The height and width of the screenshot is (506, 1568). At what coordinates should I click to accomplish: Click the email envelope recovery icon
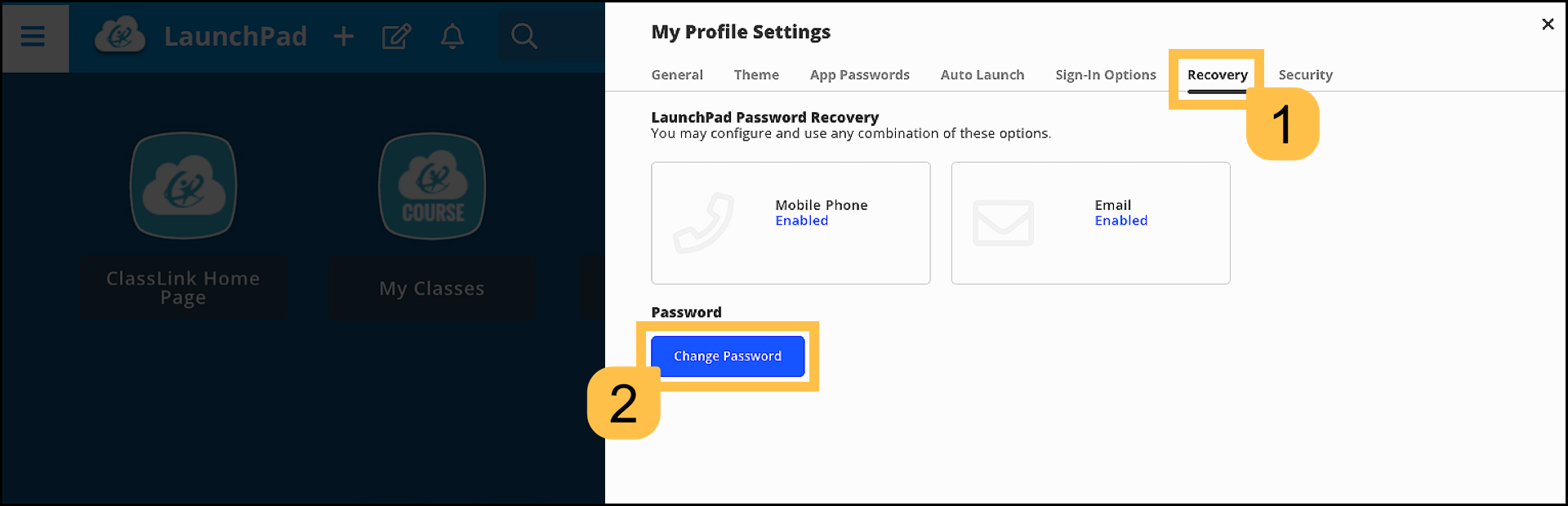(1003, 222)
